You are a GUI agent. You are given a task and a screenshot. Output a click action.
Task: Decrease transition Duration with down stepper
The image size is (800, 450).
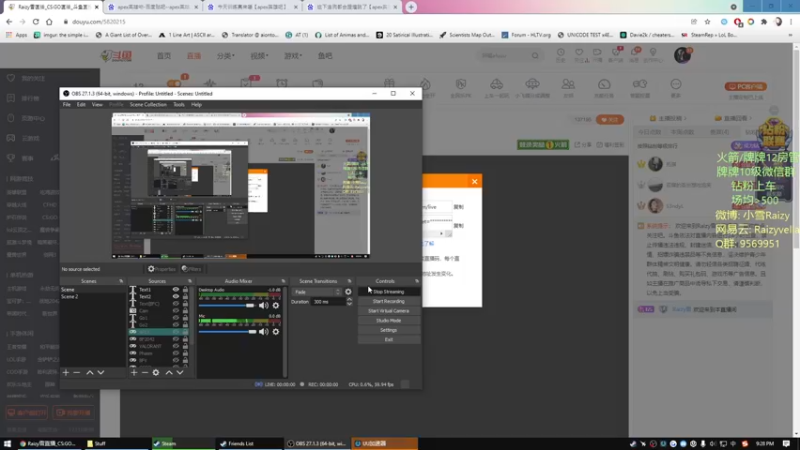pyautogui.click(x=349, y=304)
